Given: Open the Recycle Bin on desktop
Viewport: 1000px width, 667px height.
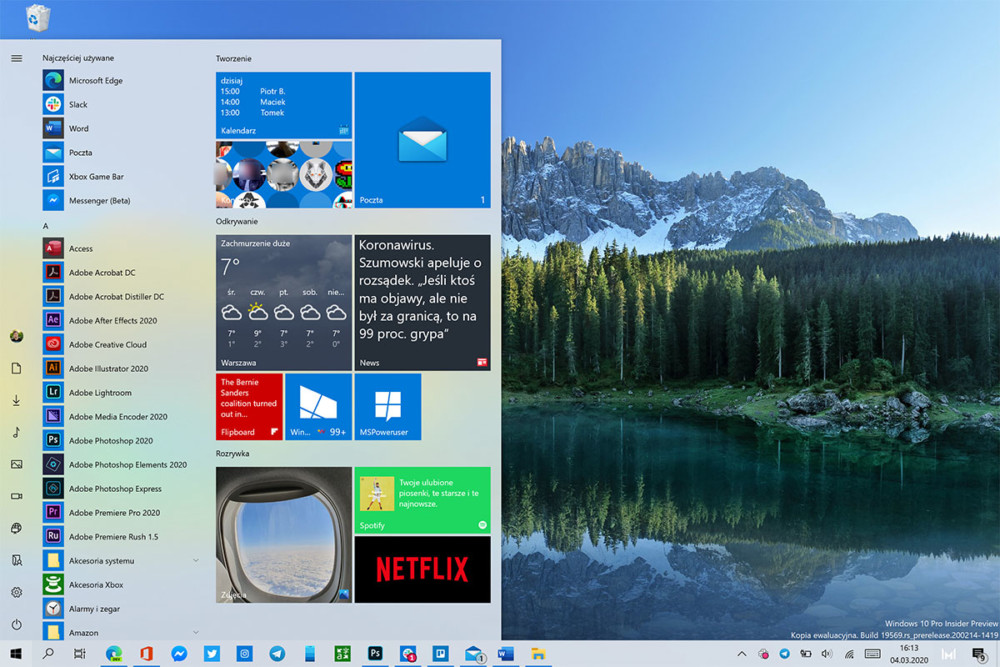Looking at the screenshot, I should click(x=38, y=17).
